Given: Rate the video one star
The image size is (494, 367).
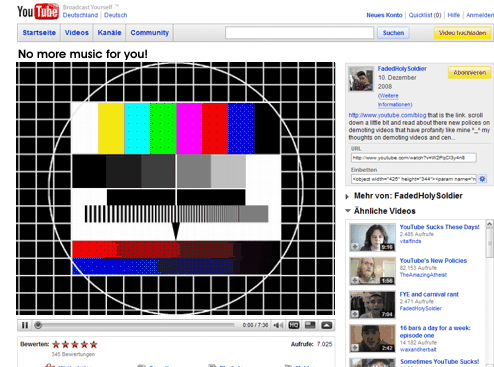Looking at the screenshot, I should 56,344.
